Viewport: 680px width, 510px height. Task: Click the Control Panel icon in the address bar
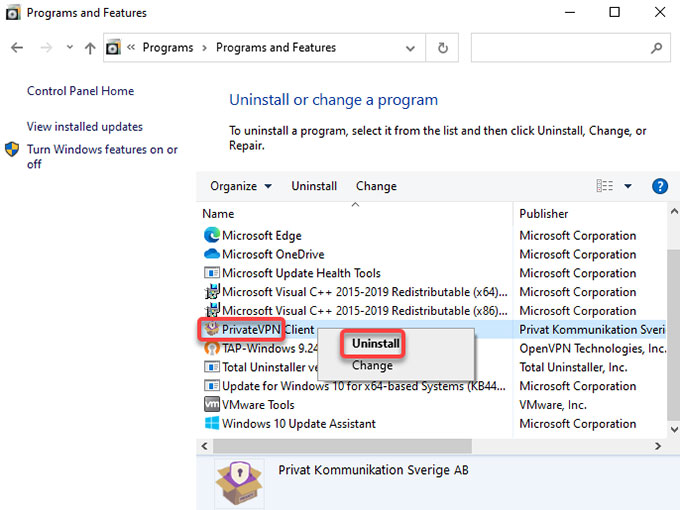point(113,47)
